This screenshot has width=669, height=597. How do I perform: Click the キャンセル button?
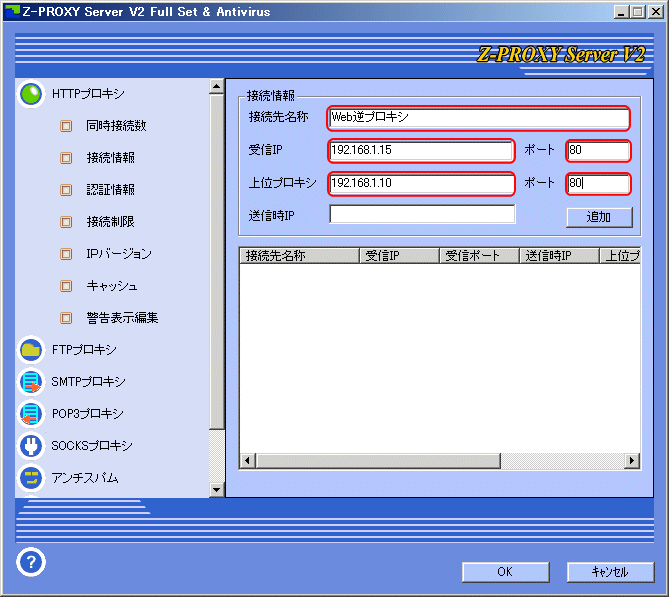pos(610,572)
